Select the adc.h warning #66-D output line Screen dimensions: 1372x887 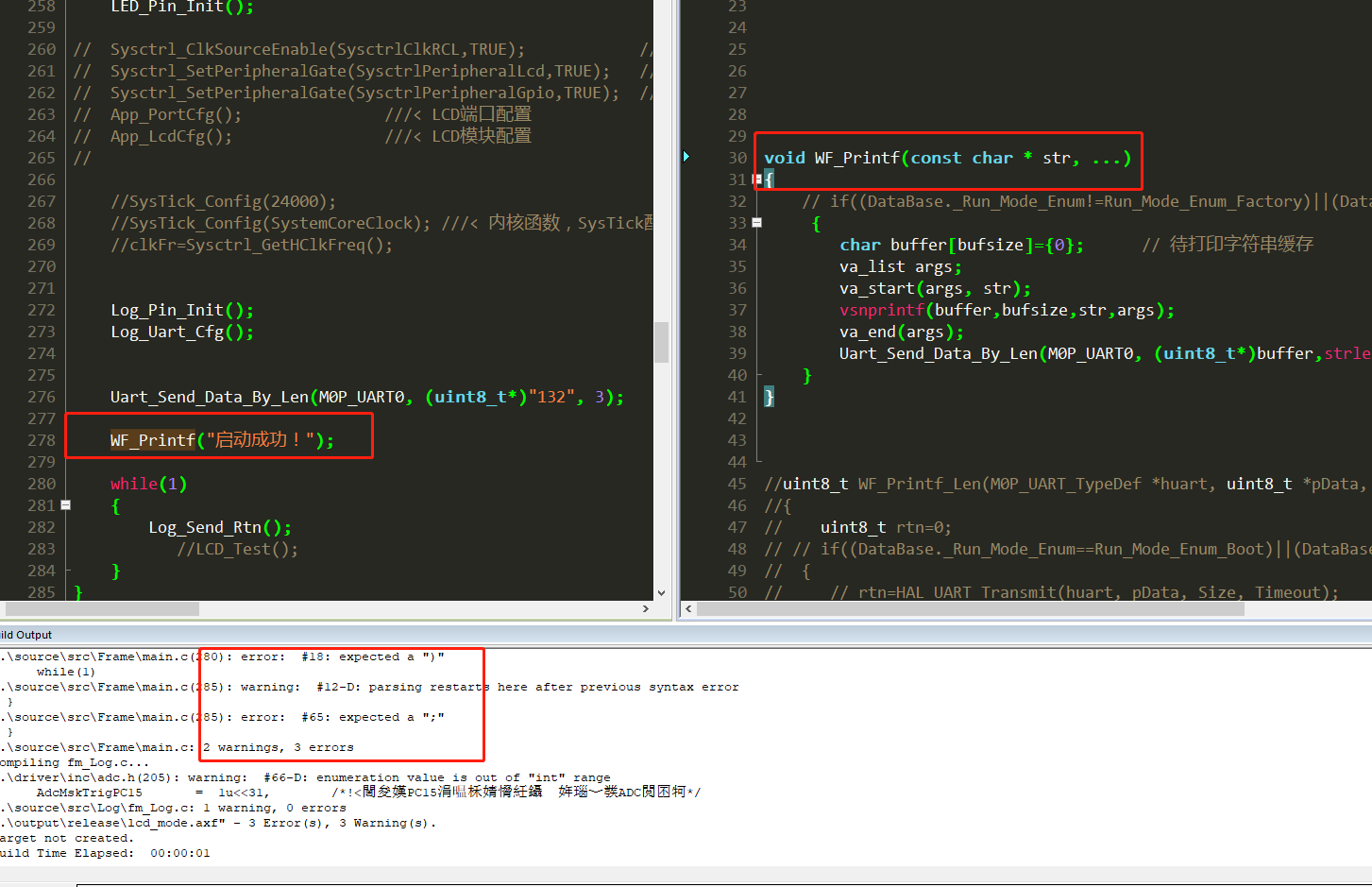click(x=304, y=777)
